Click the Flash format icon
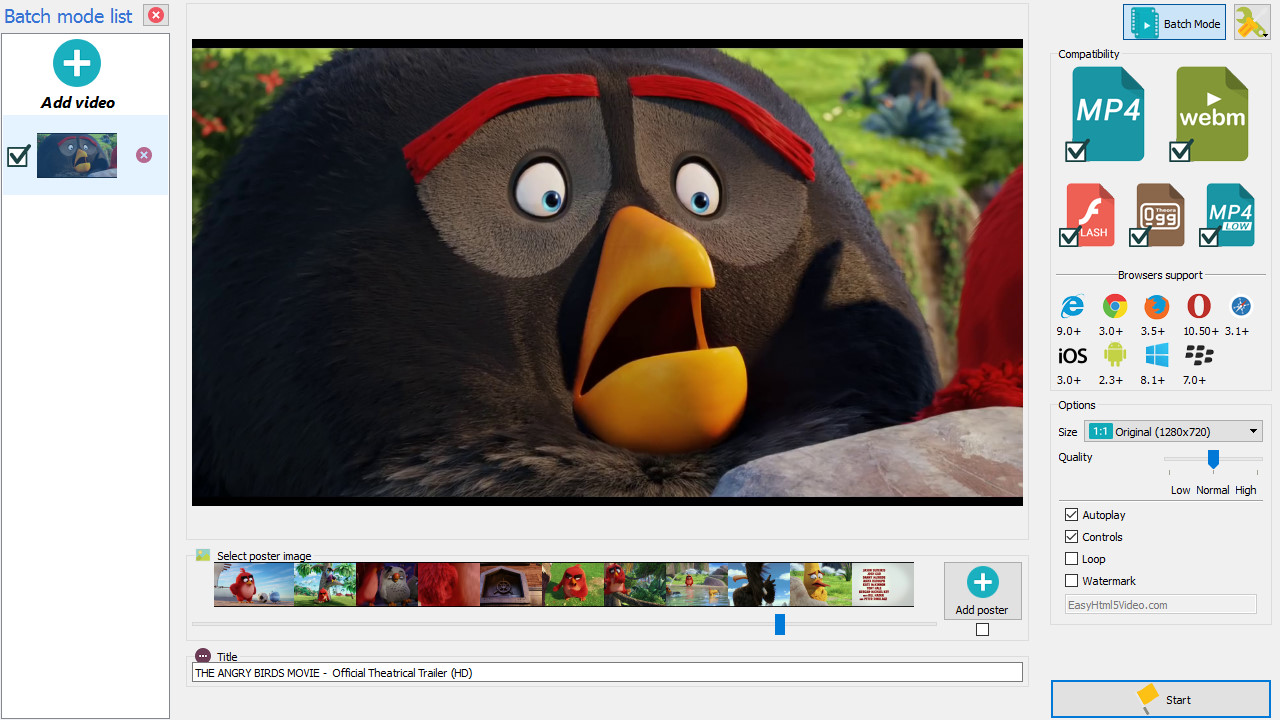Screen dimensions: 1280x720 1091,213
